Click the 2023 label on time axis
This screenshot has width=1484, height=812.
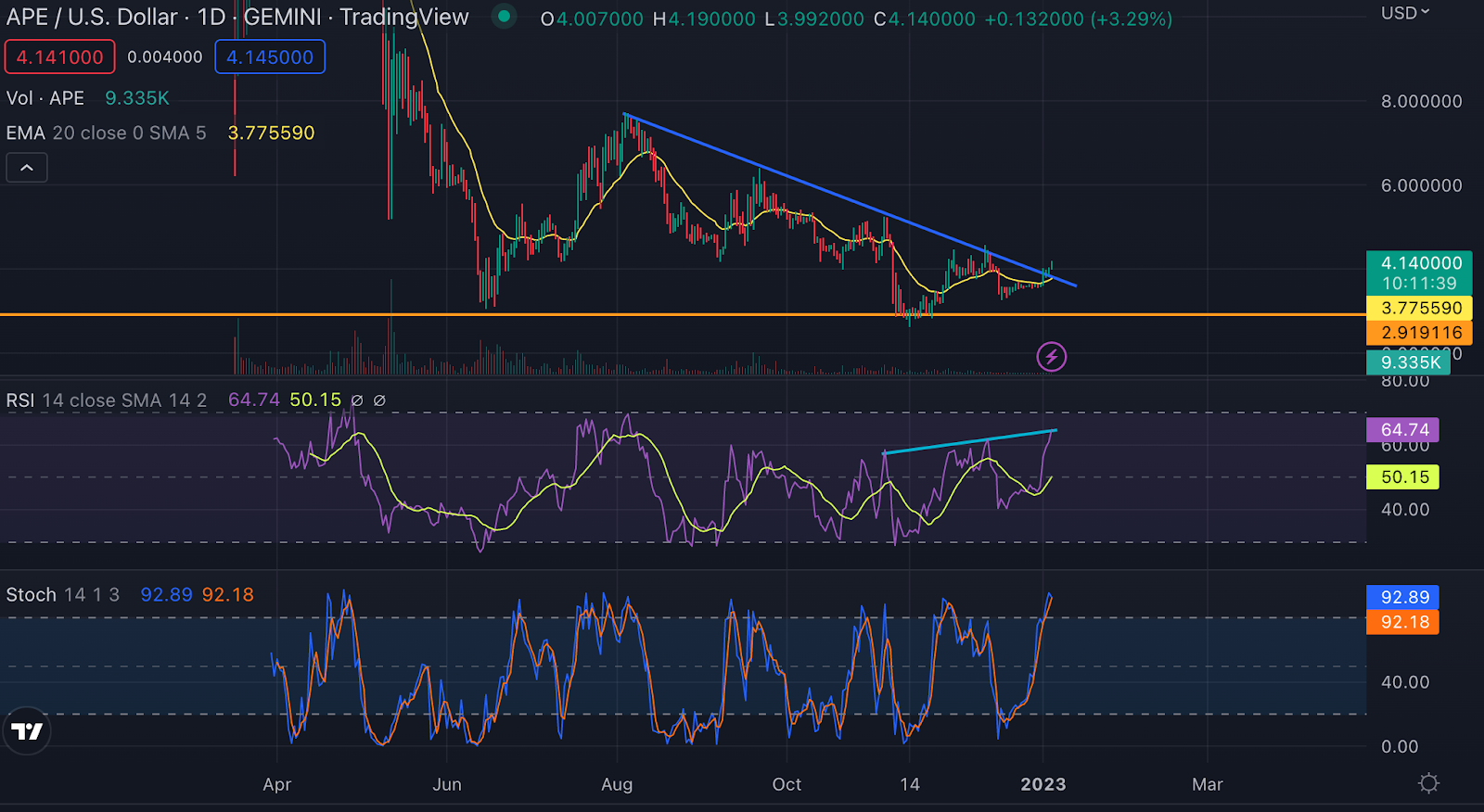[x=1043, y=784]
